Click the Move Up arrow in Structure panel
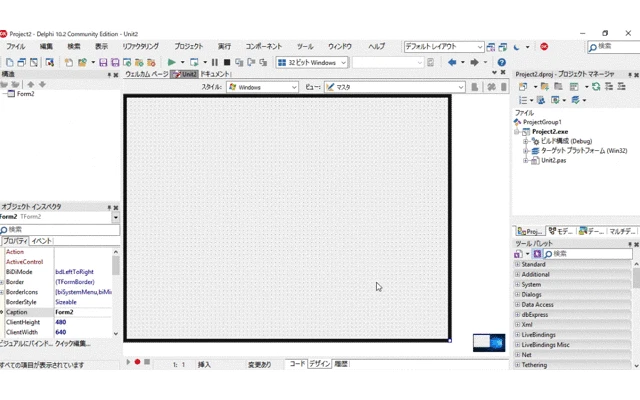 (31, 84)
